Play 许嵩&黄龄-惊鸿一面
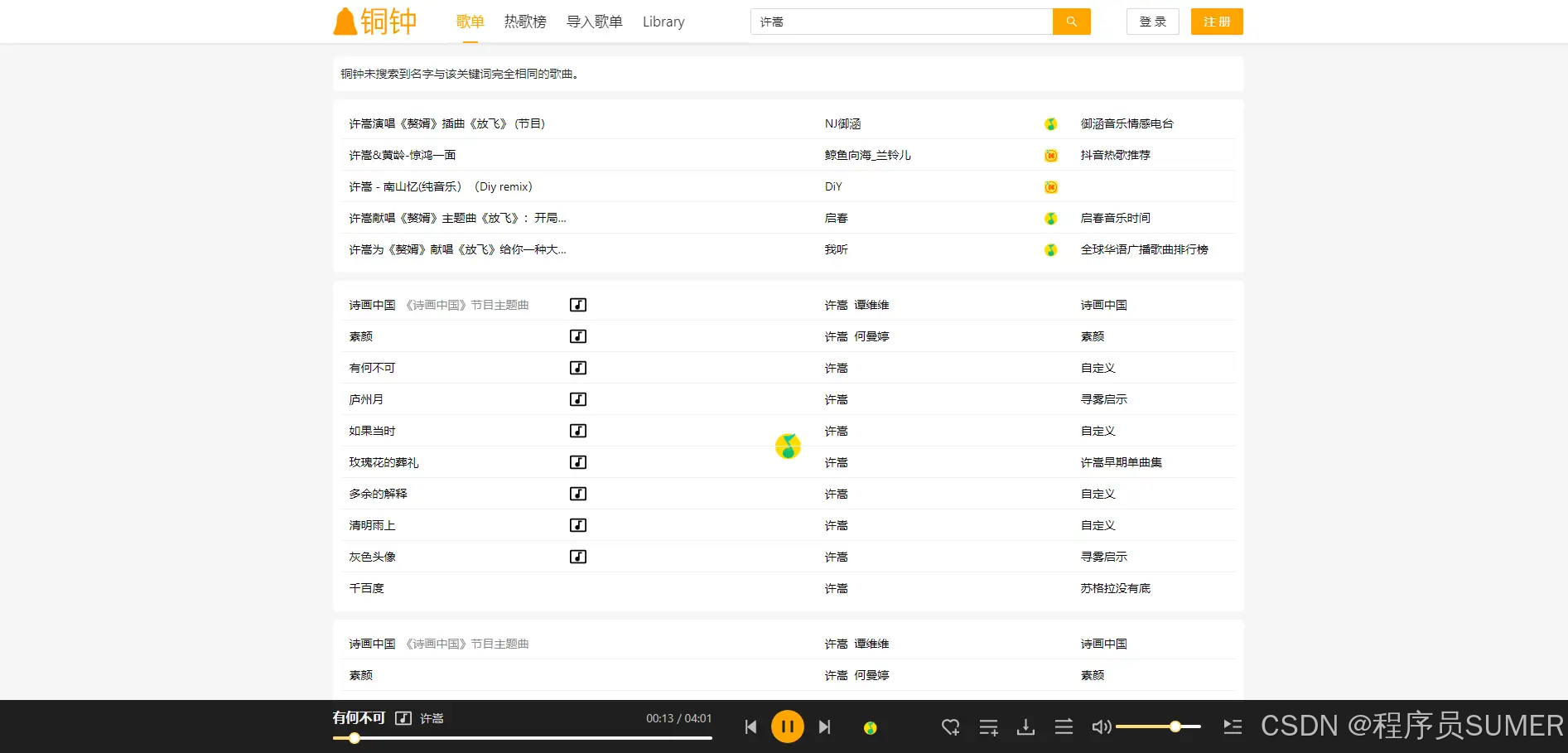 coord(402,155)
